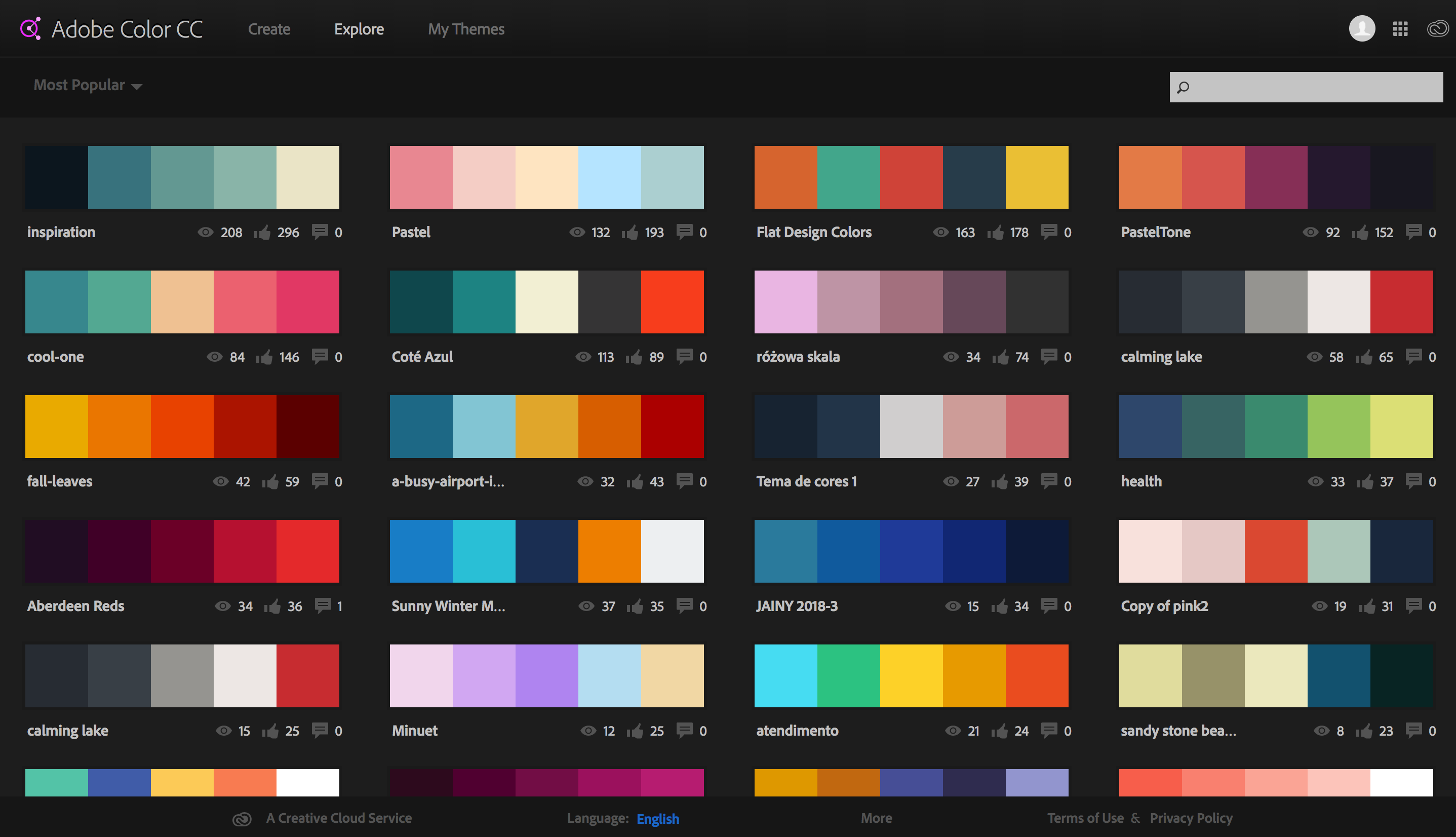Click the Creative Cloud icon in header

point(1438,29)
